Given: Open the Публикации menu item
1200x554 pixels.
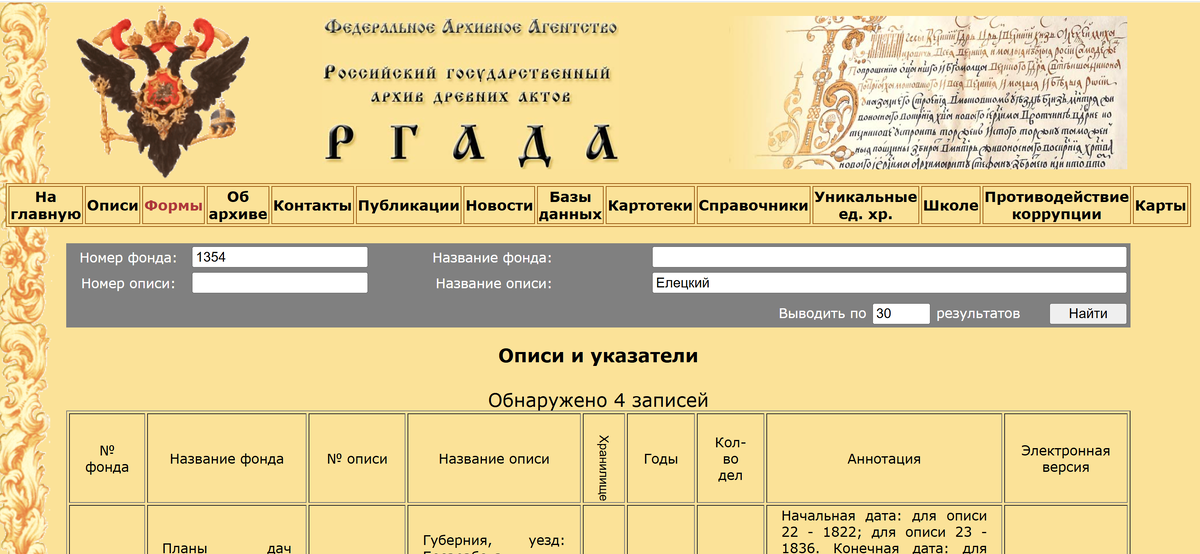Looking at the screenshot, I should point(409,205).
